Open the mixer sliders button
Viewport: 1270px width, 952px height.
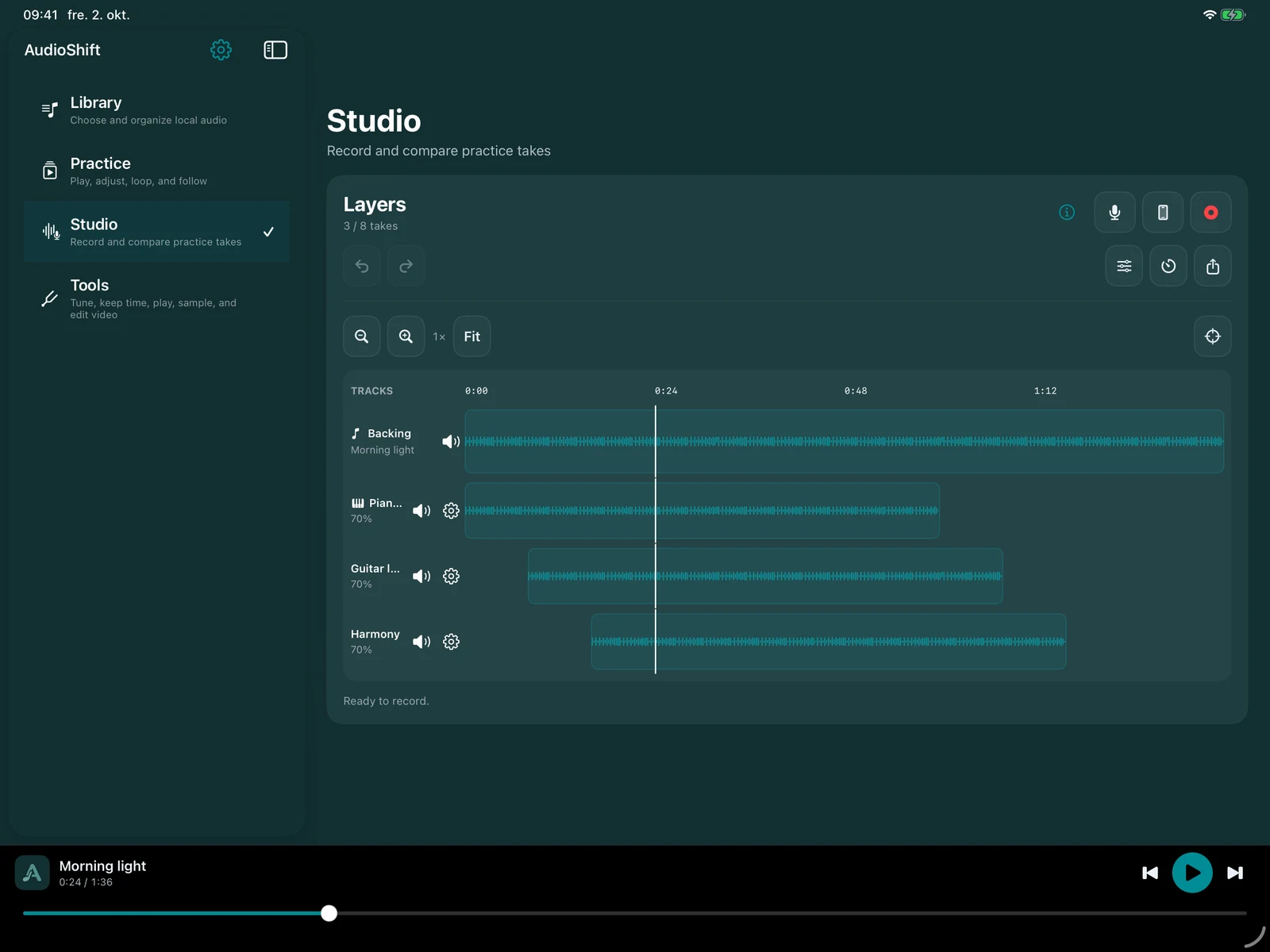pos(1124,266)
